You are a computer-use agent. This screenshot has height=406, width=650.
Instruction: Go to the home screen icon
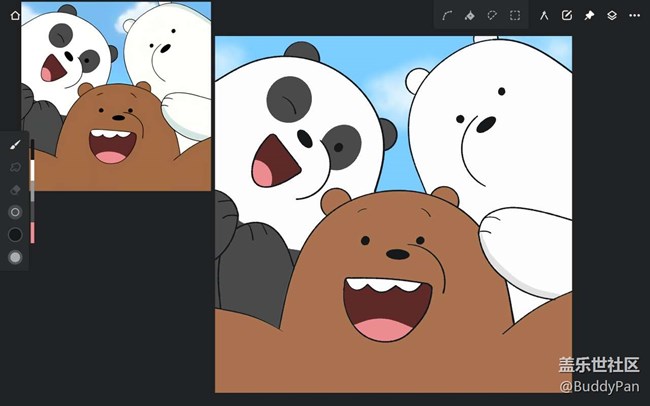(x=14, y=16)
